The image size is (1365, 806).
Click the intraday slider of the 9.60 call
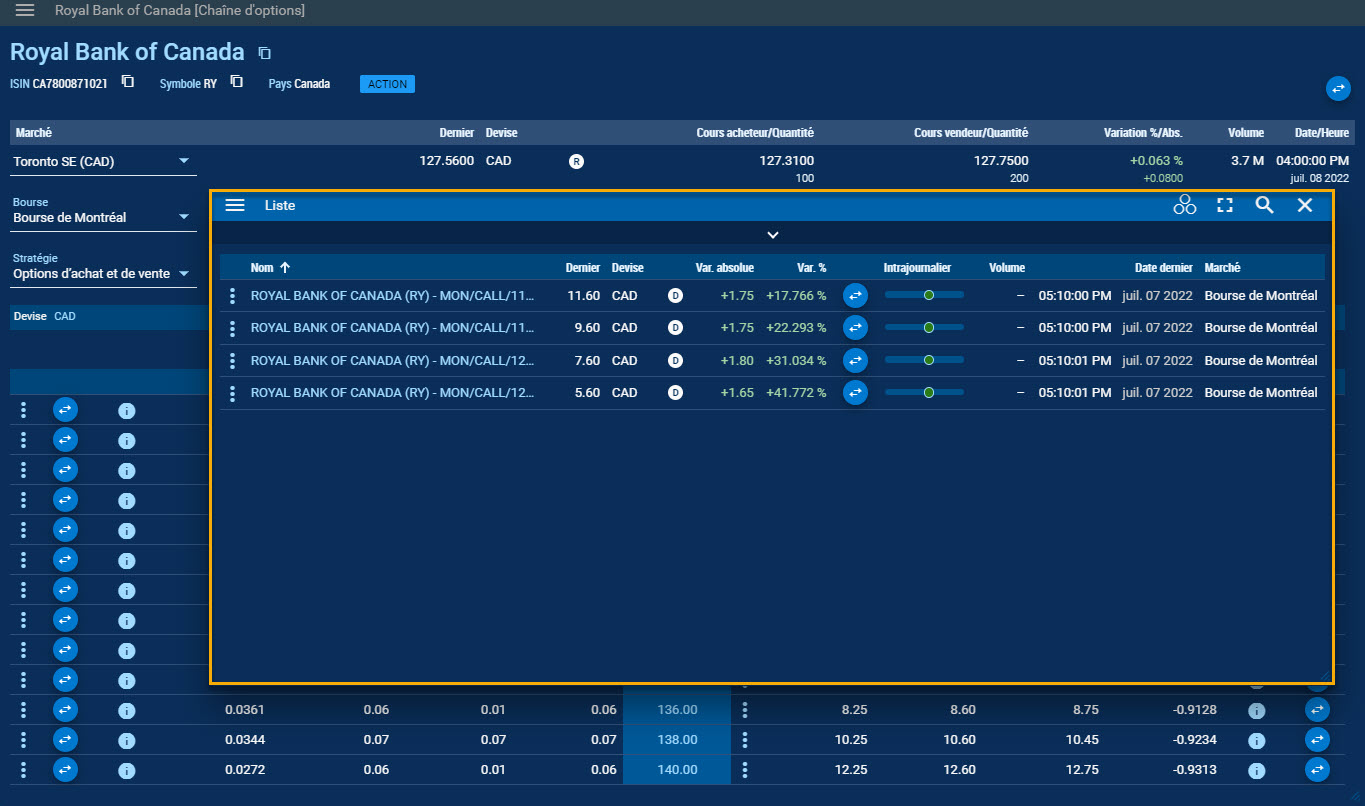[x=924, y=328]
